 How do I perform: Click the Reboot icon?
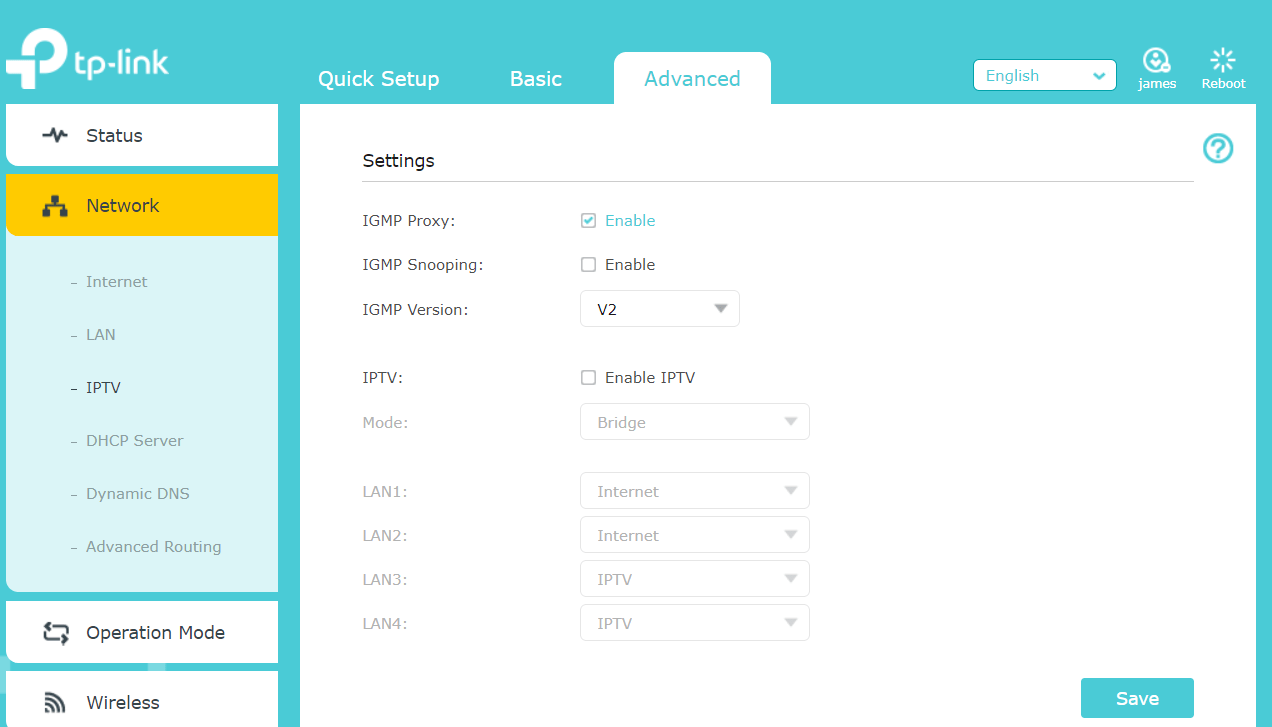point(1223,61)
